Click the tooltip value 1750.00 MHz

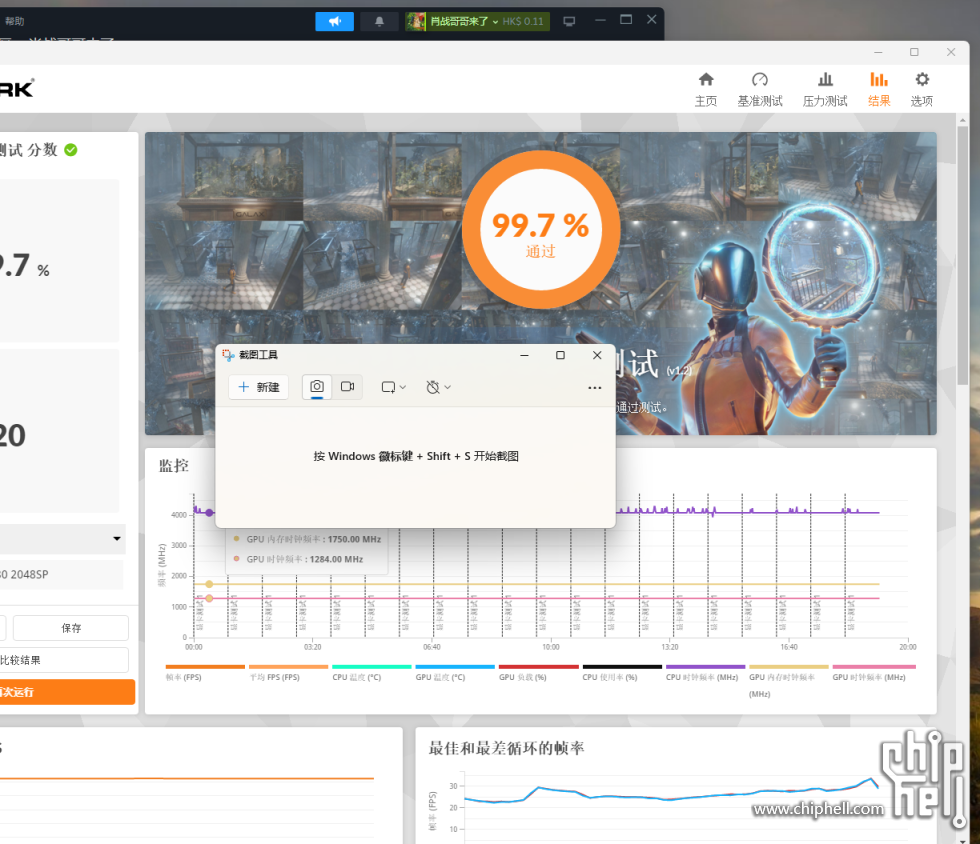pos(354,539)
